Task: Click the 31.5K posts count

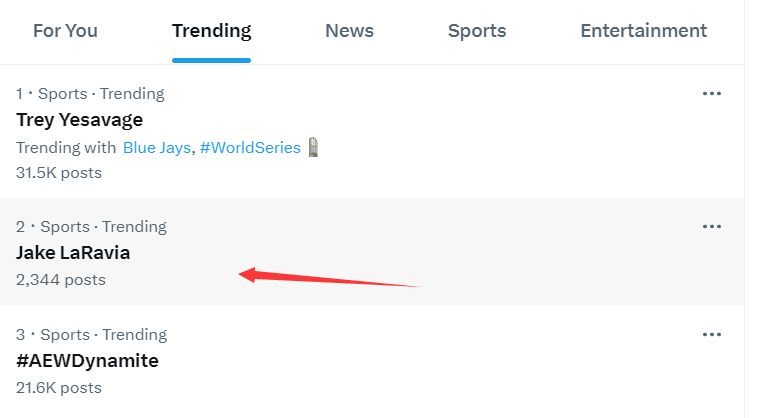Action: click(59, 172)
